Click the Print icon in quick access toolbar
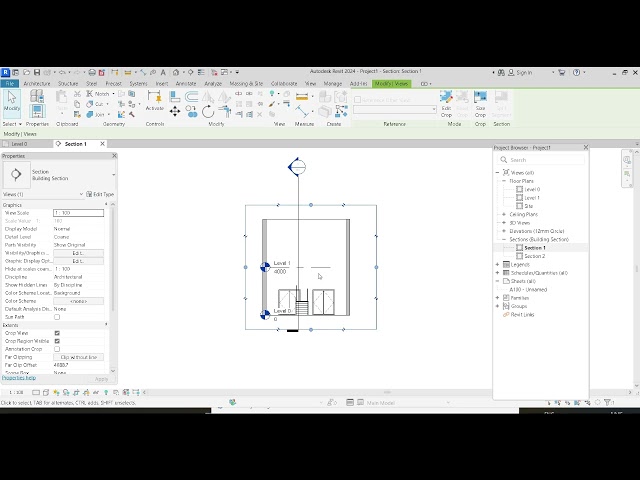 [x=92, y=72]
